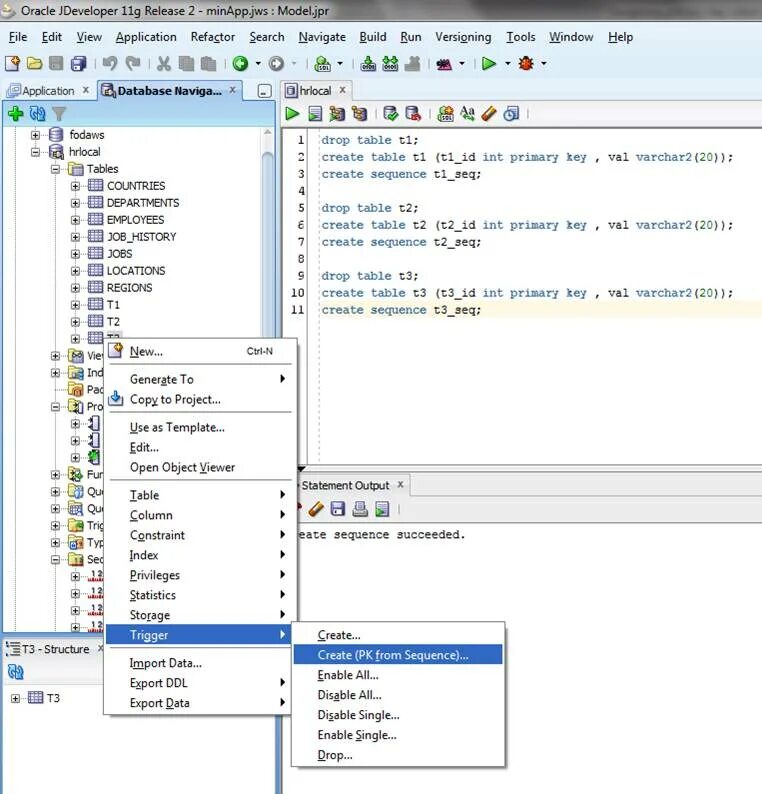This screenshot has width=762, height=794.
Task: Click the New gallery icon in main toolbar
Action: pos(12,63)
